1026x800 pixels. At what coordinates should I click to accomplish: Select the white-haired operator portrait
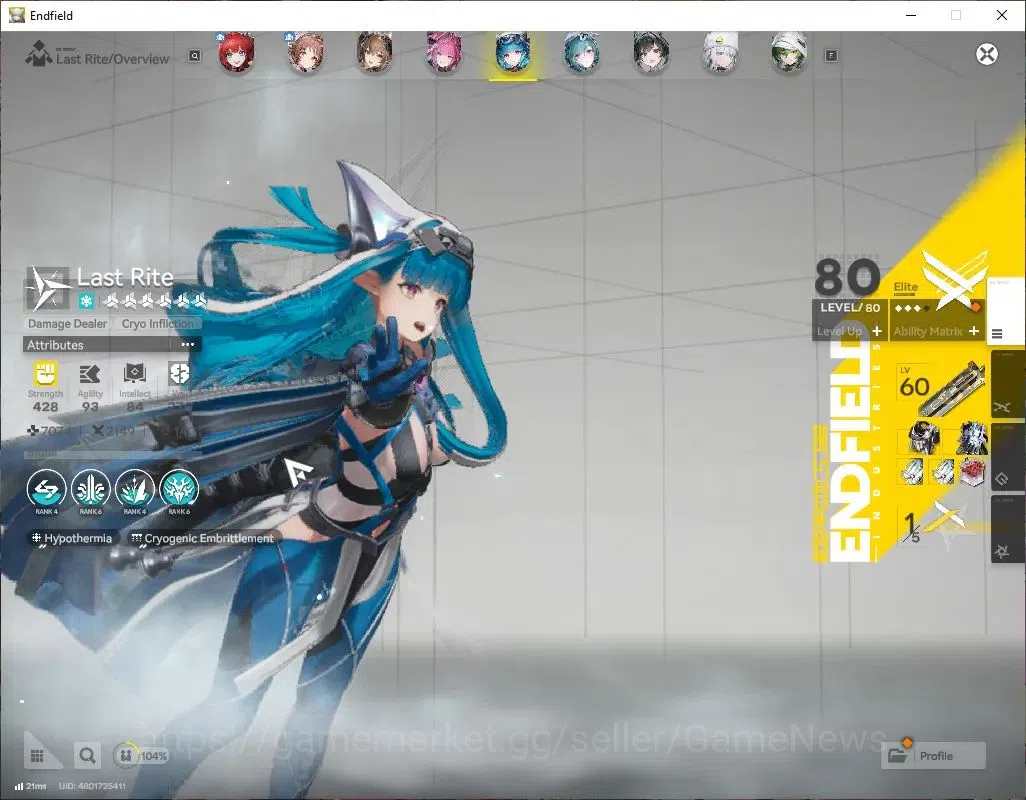tap(720, 53)
